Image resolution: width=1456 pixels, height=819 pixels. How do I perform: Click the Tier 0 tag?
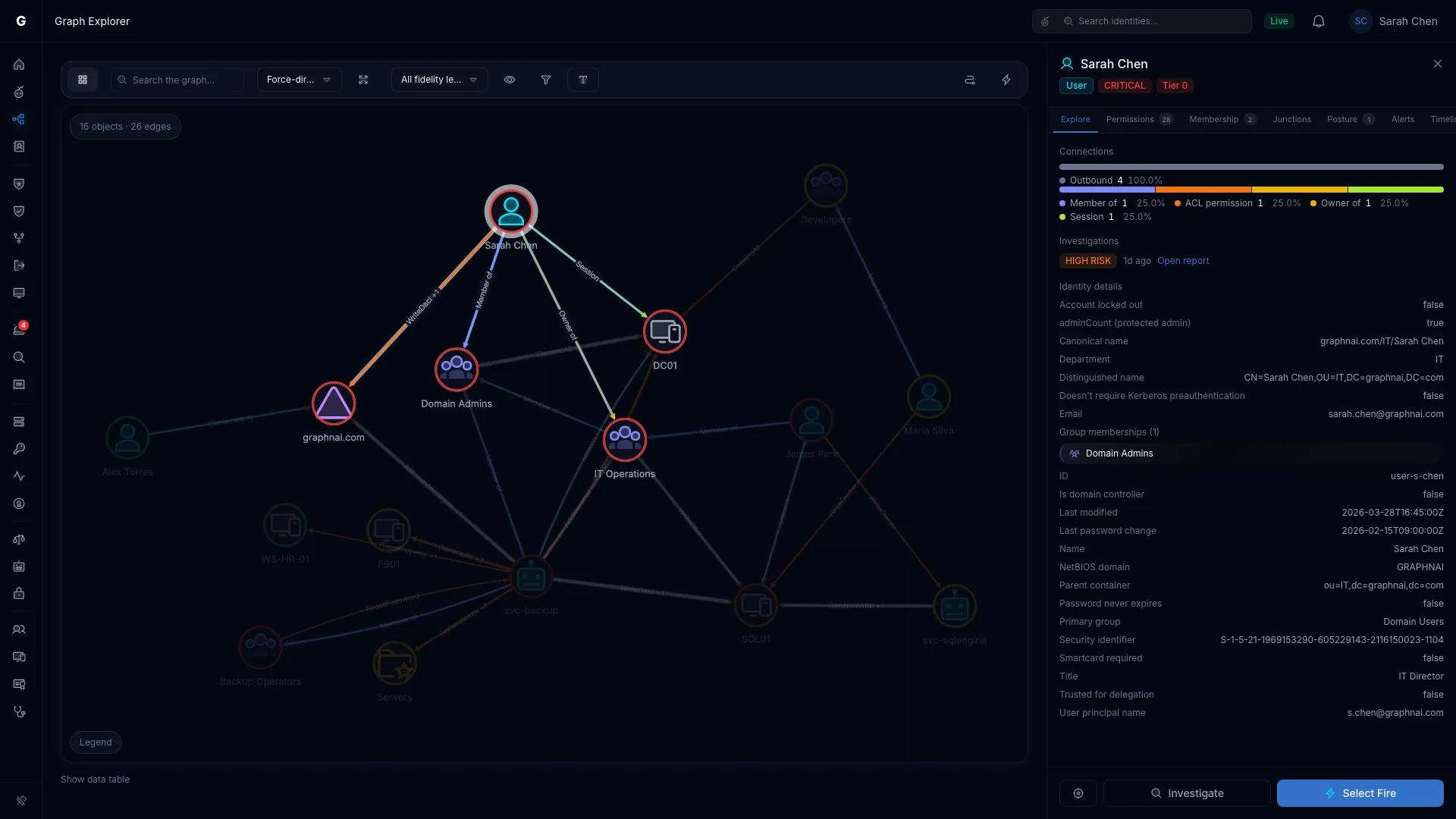pyautogui.click(x=1175, y=86)
